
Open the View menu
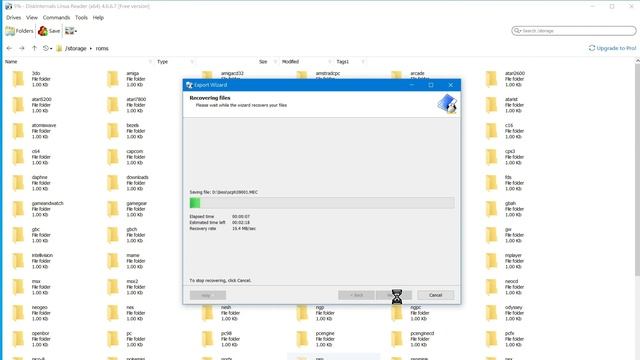pyautogui.click(x=31, y=18)
